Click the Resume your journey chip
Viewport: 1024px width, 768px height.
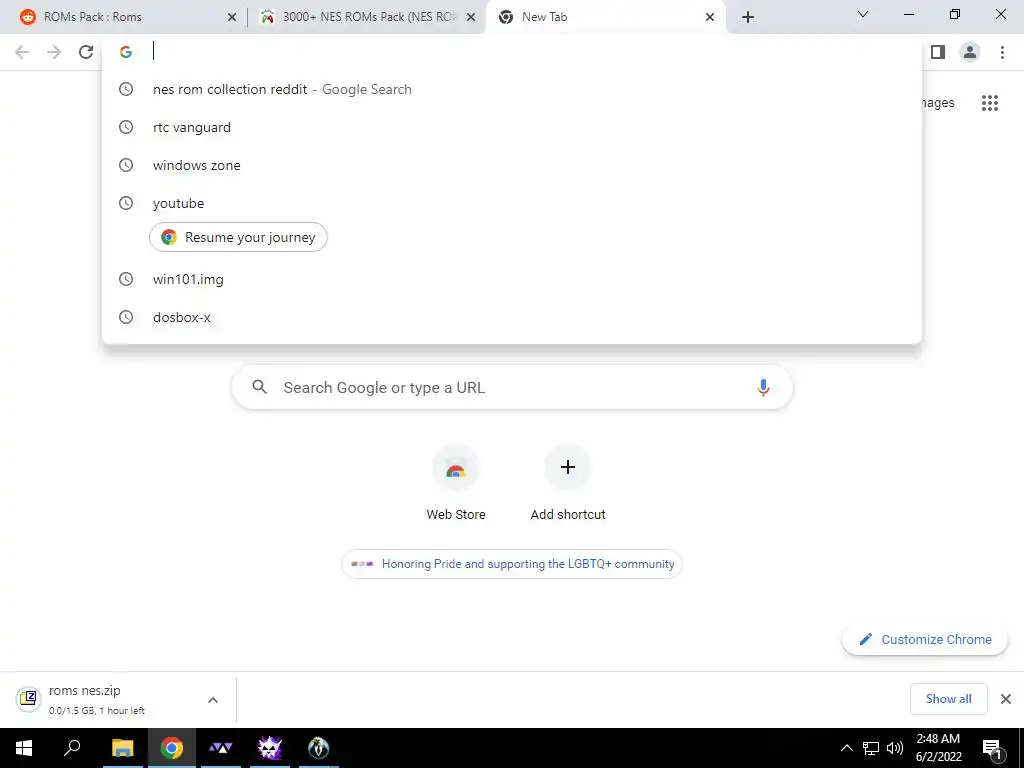point(238,237)
